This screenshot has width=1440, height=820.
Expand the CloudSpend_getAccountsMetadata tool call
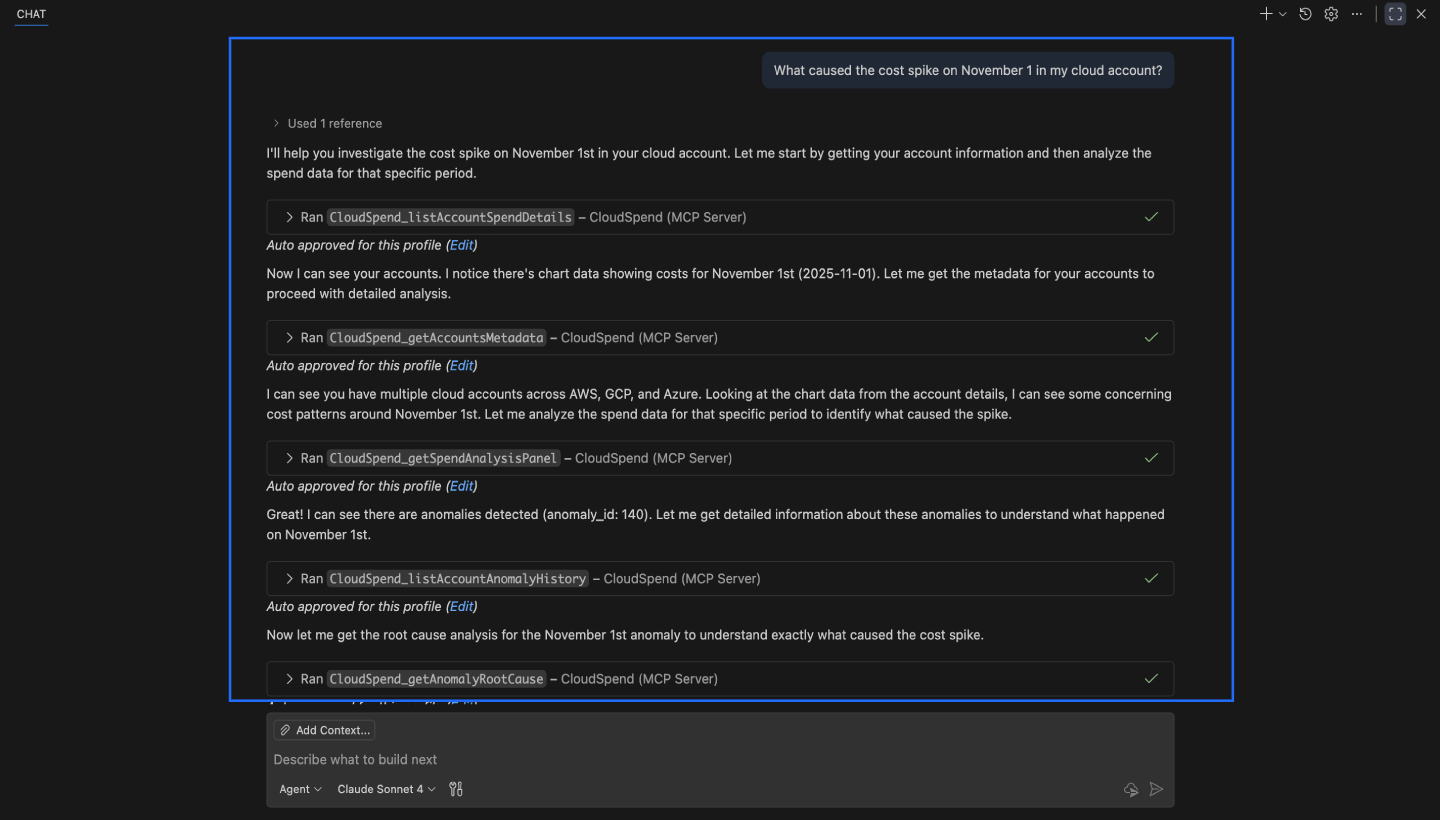pos(290,338)
